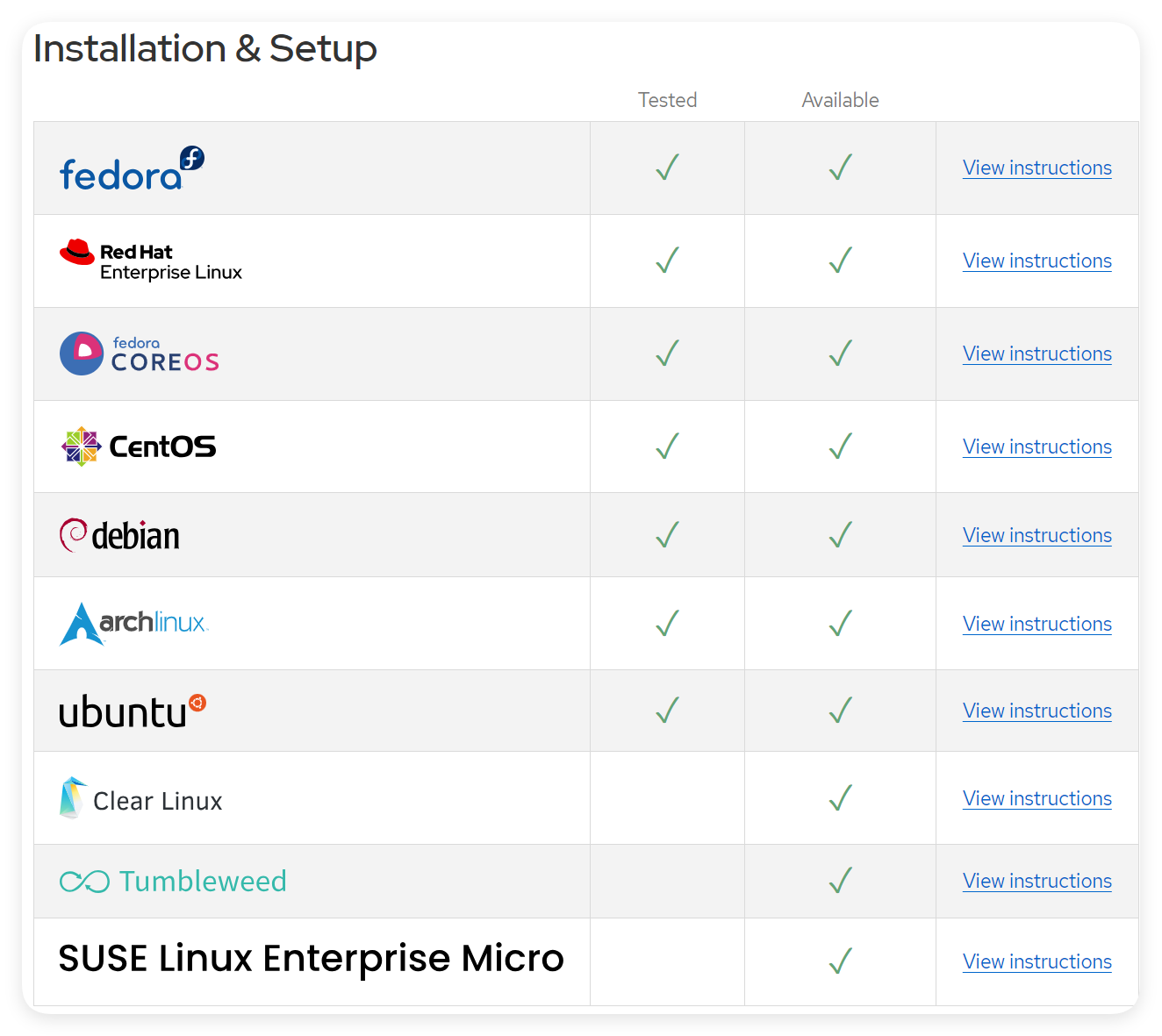Toggle the Tested checkmark for Fedora
Viewport: 1162px width, 1036px height.
coord(667,168)
